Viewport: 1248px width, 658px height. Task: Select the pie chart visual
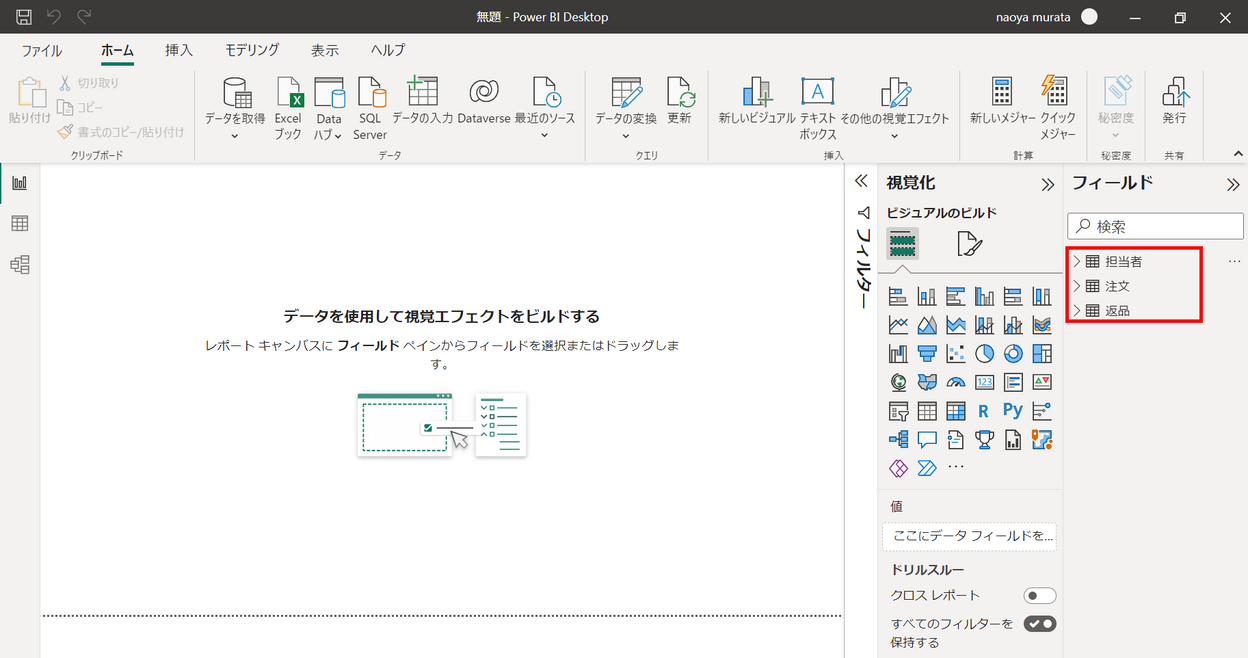click(x=984, y=354)
